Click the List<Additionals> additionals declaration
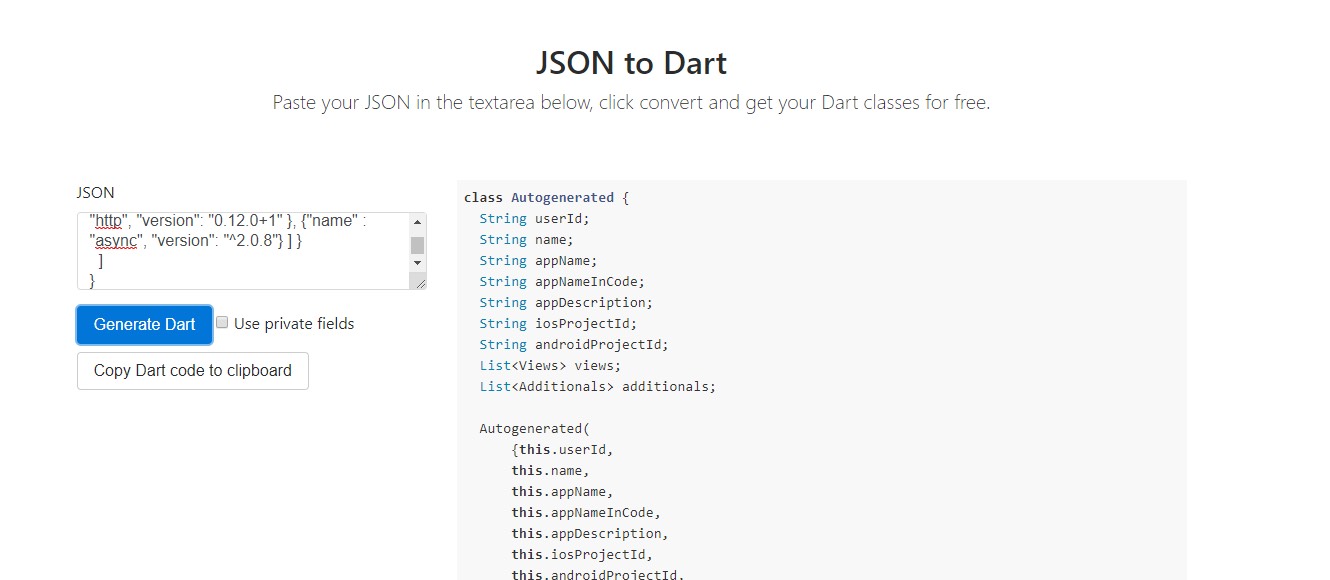The width and height of the screenshot is (1330, 580). click(x=597, y=386)
